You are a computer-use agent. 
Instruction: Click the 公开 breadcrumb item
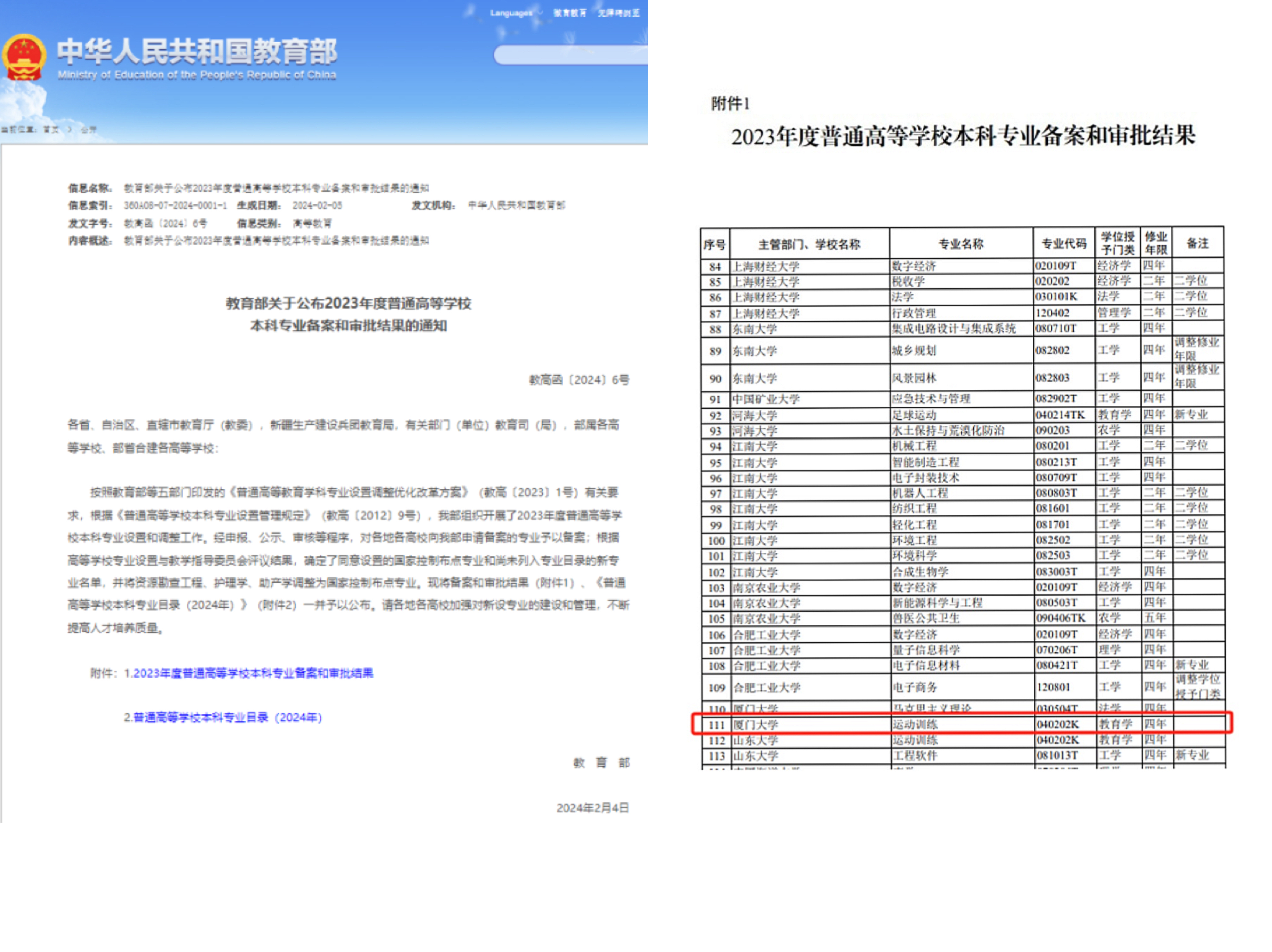pyautogui.click(x=88, y=130)
